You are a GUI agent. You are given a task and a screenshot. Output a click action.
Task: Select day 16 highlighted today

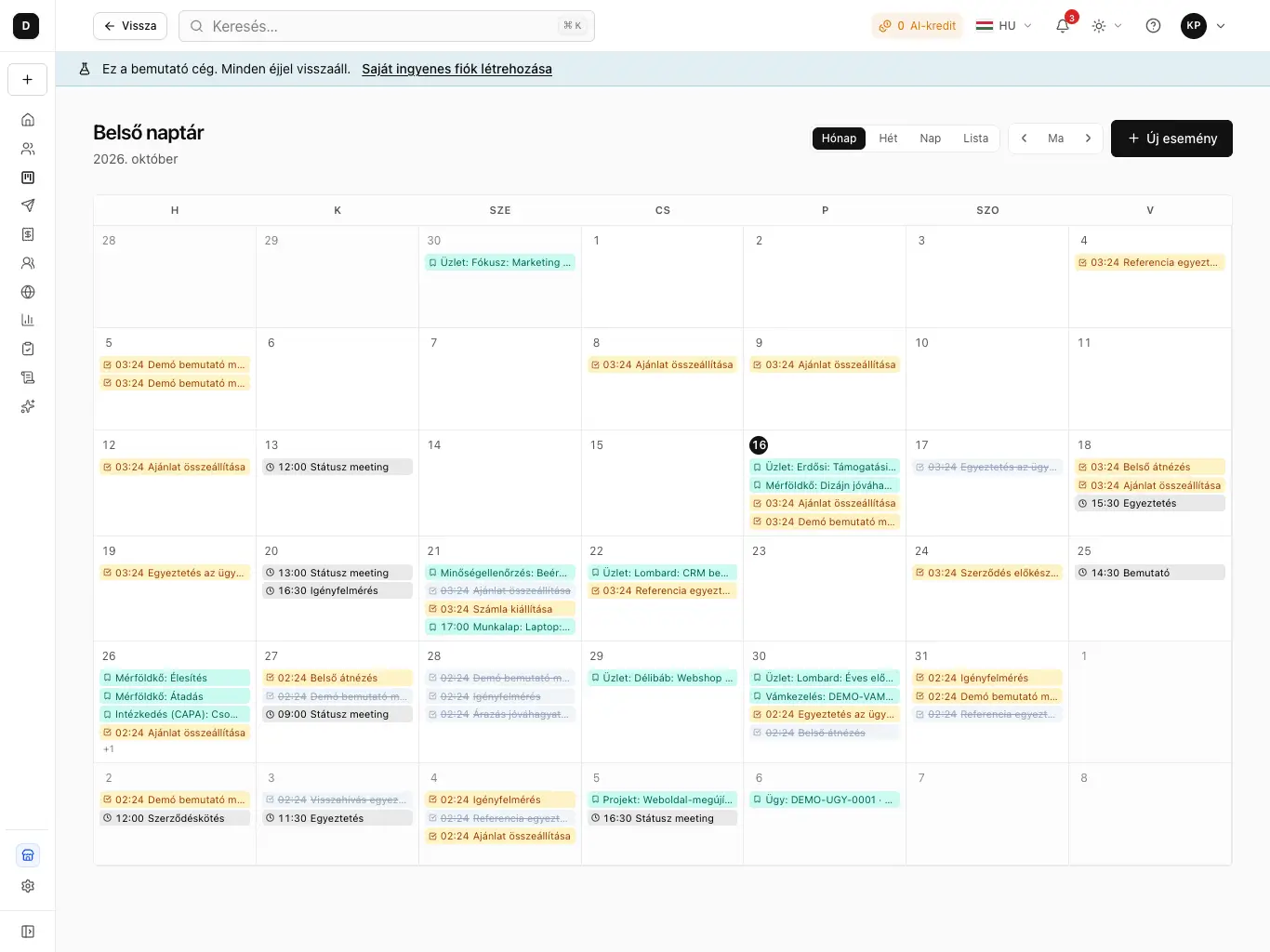pos(759,445)
